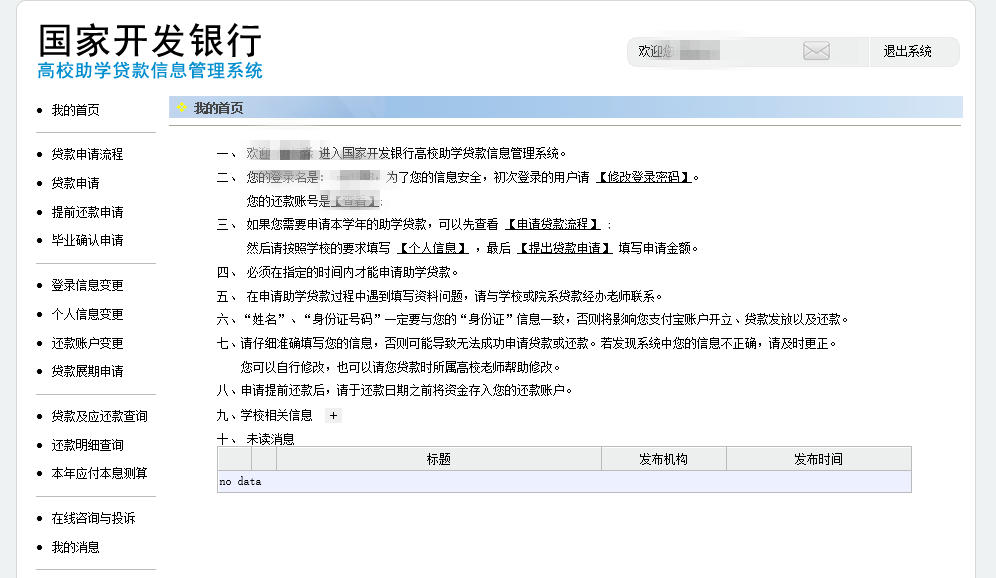
Task: Click the yellow diamond icon beside 我的首页
Action: [x=182, y=107]
